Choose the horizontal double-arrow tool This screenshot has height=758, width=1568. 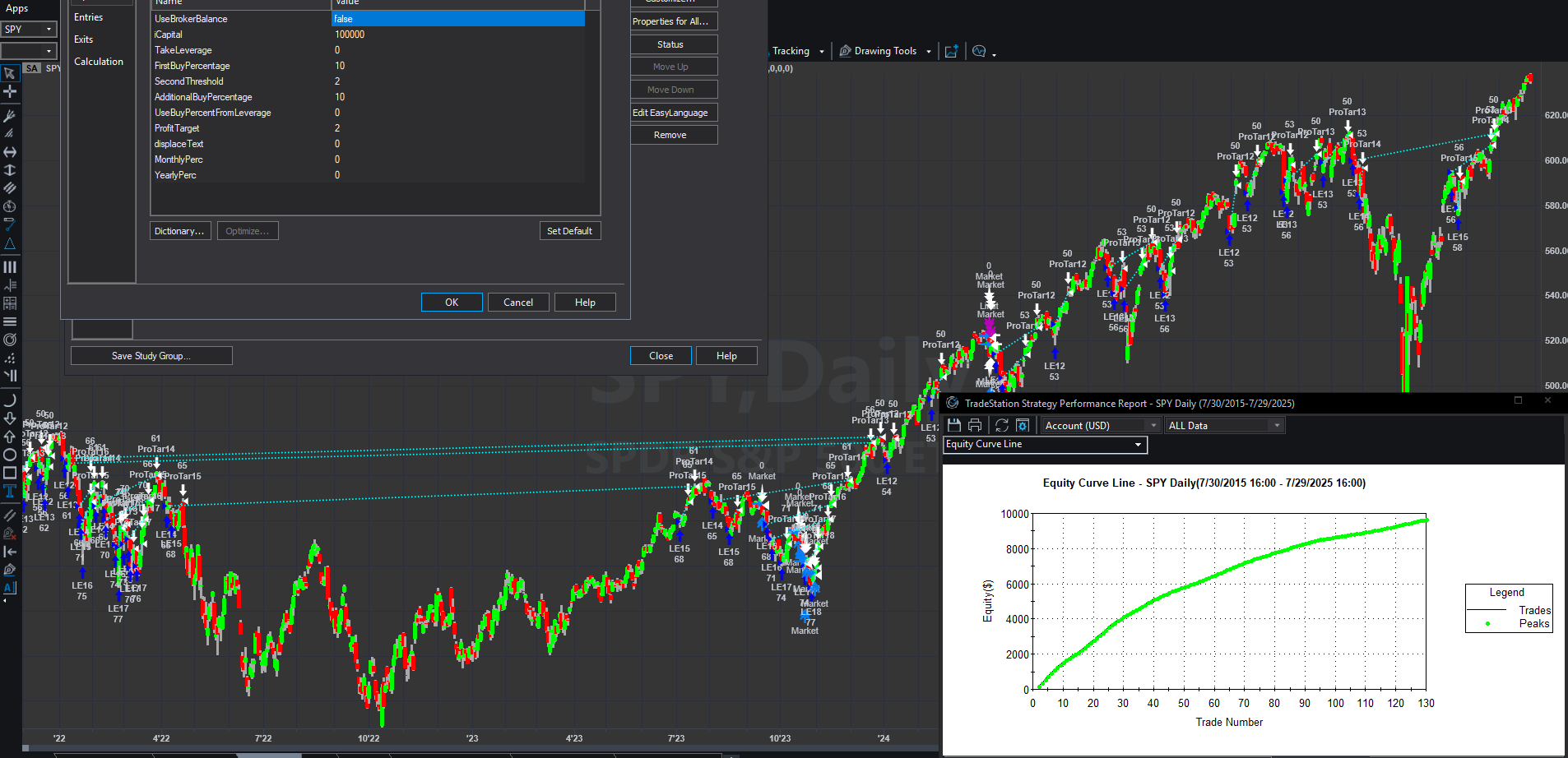pyautogui.click(x=10, y=152)
